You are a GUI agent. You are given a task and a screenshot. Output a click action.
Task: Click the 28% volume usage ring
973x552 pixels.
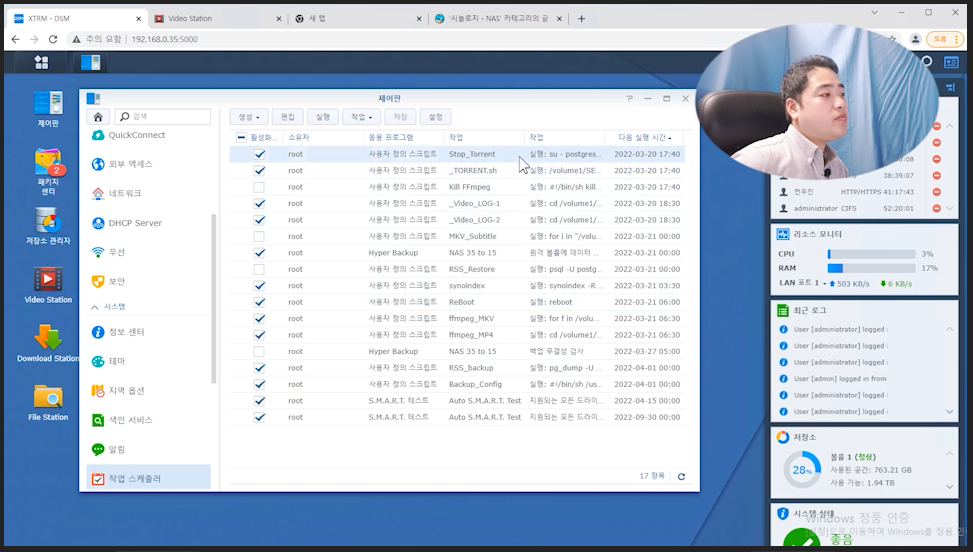click(802, 470)
